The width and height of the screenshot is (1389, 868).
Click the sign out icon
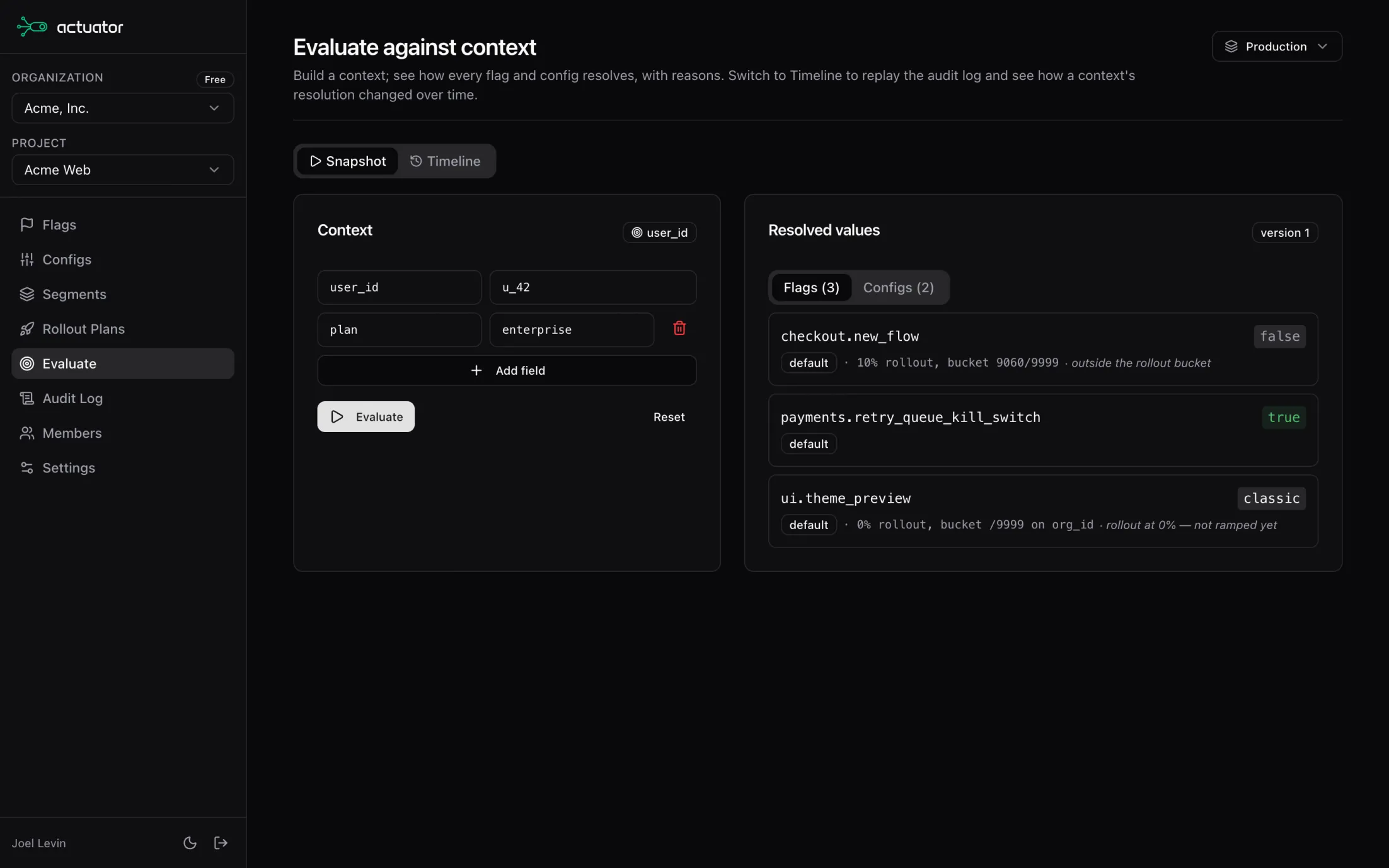pyautogui.click(x=221, y=843)
